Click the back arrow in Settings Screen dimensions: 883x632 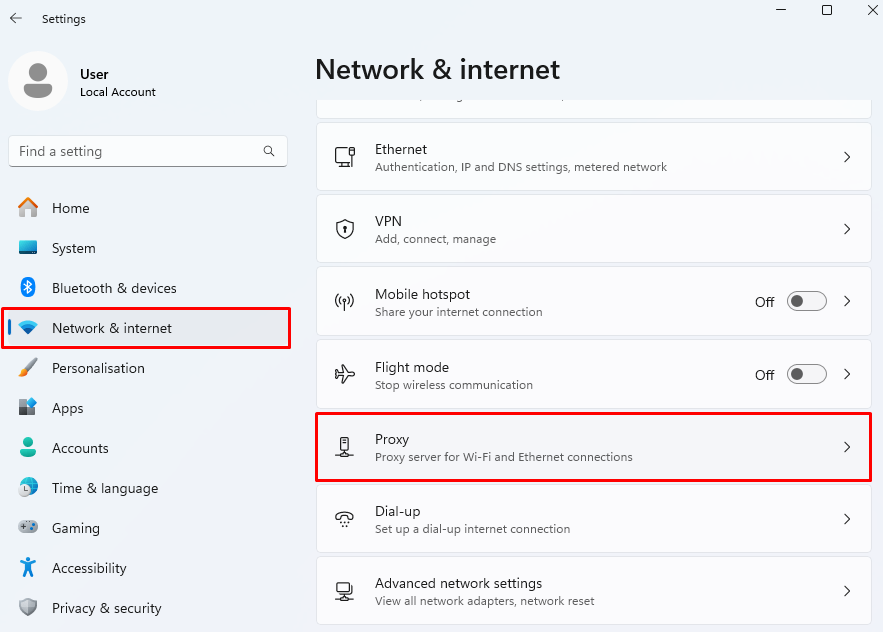[16, 19]
